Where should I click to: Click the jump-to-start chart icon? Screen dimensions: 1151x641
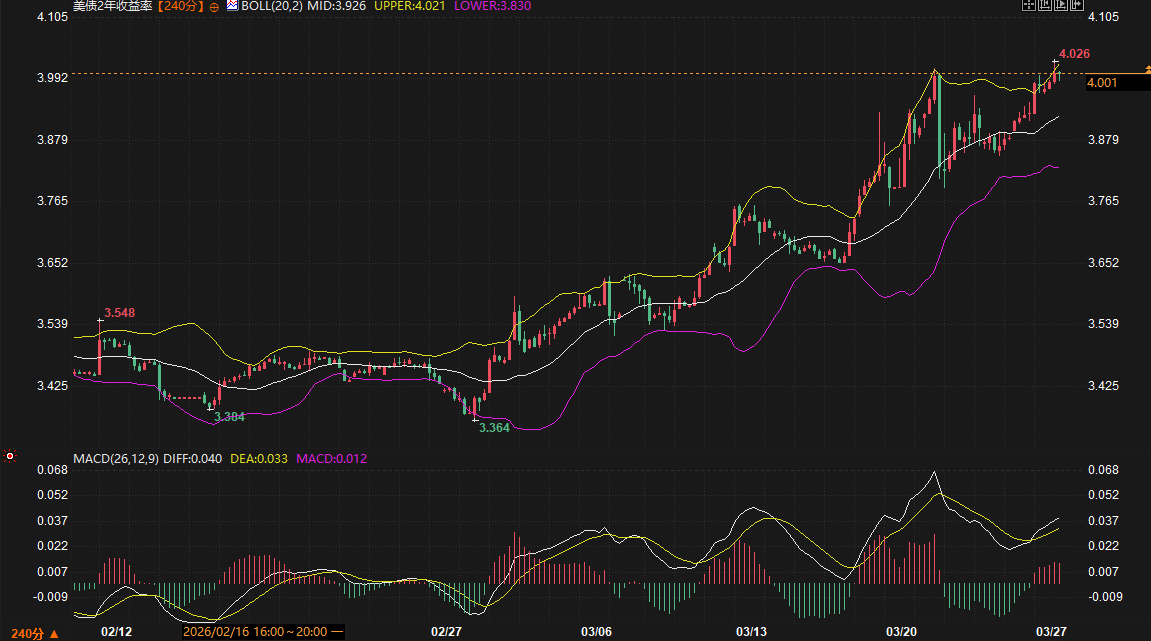click(1043, 6)
